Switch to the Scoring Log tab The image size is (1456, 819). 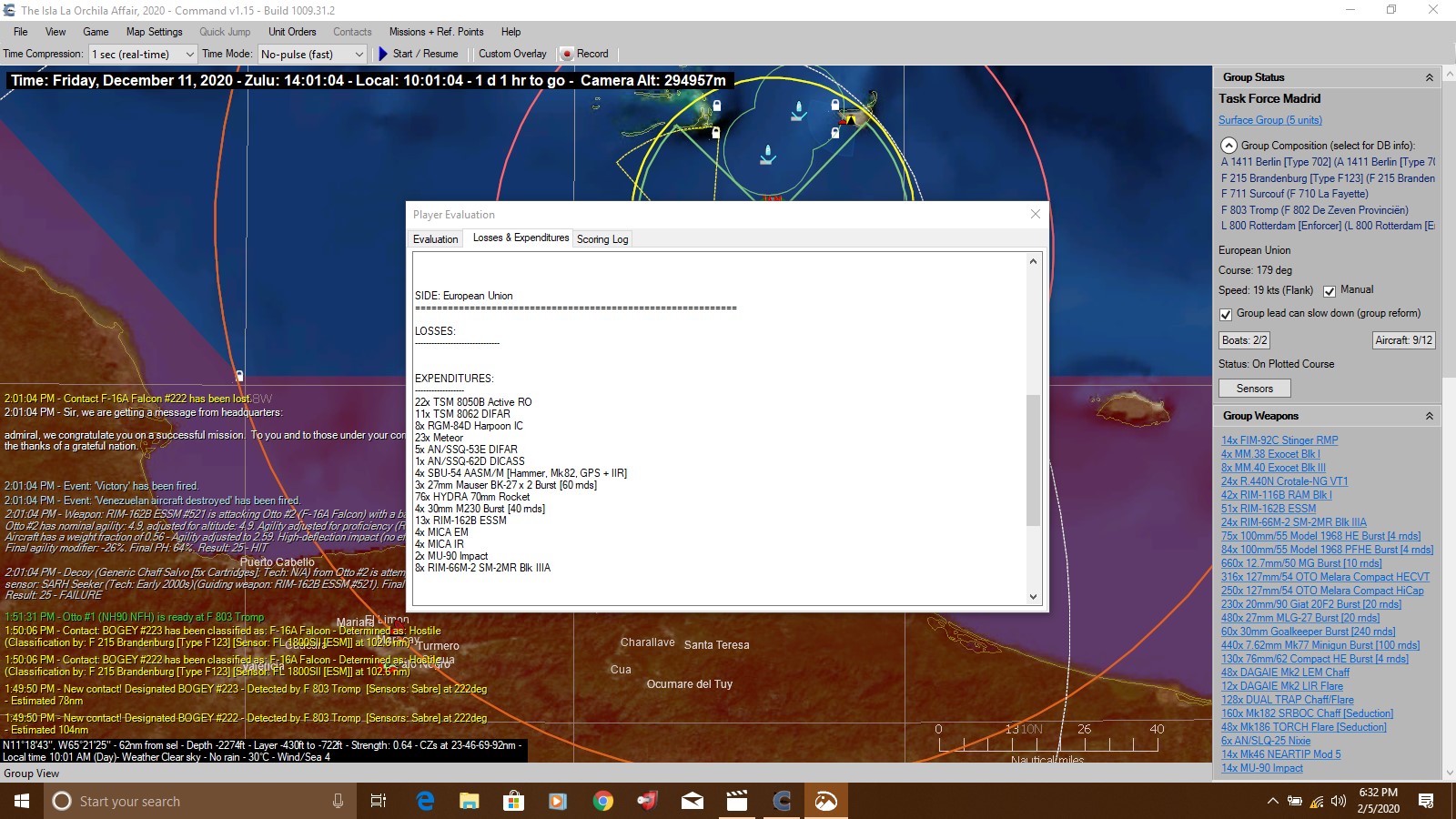pos(602,239)
